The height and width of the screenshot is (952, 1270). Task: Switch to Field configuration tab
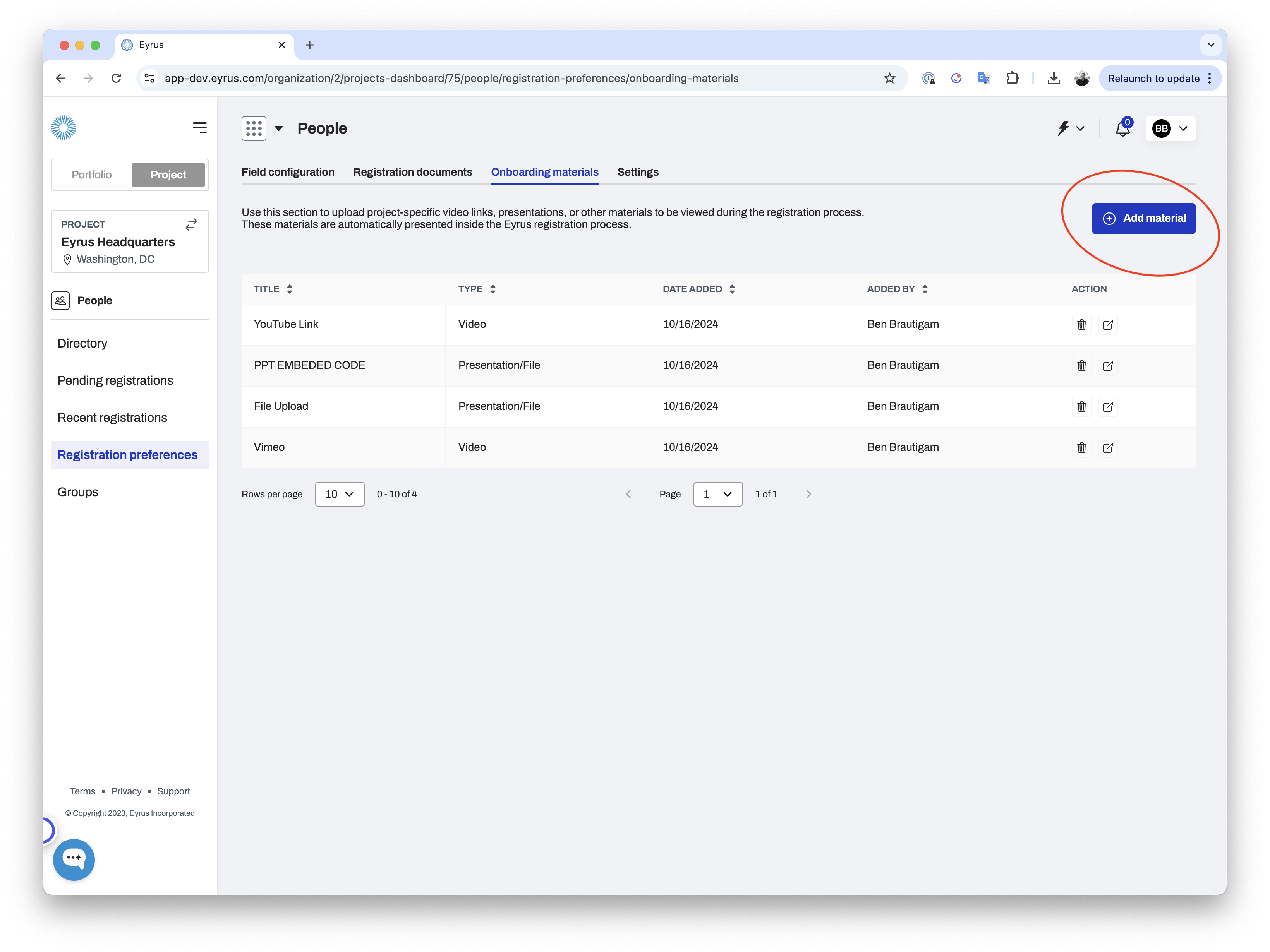tap(288, 172)
